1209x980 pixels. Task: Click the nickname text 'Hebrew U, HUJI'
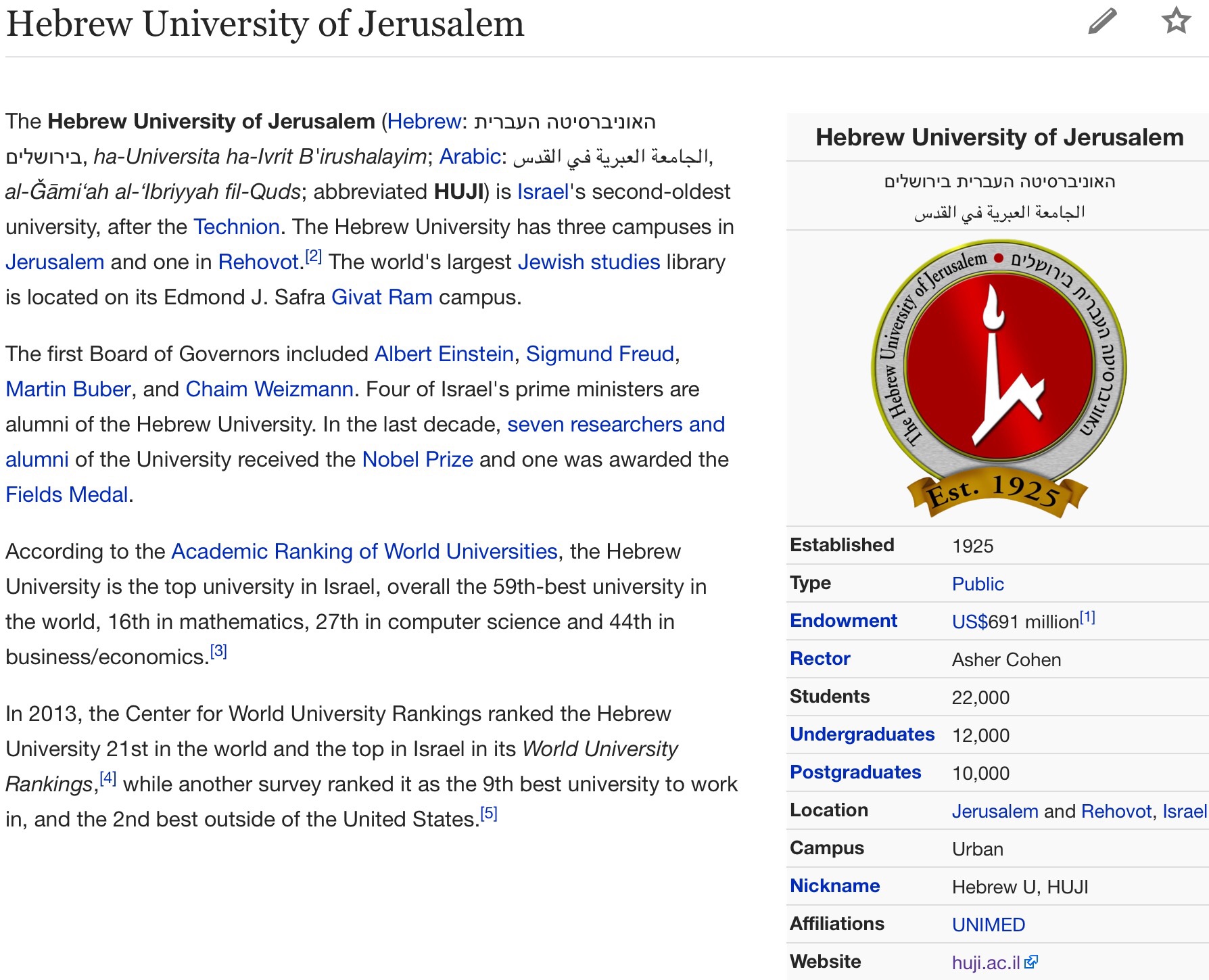pyautogui.click(x=1020, y=887)
